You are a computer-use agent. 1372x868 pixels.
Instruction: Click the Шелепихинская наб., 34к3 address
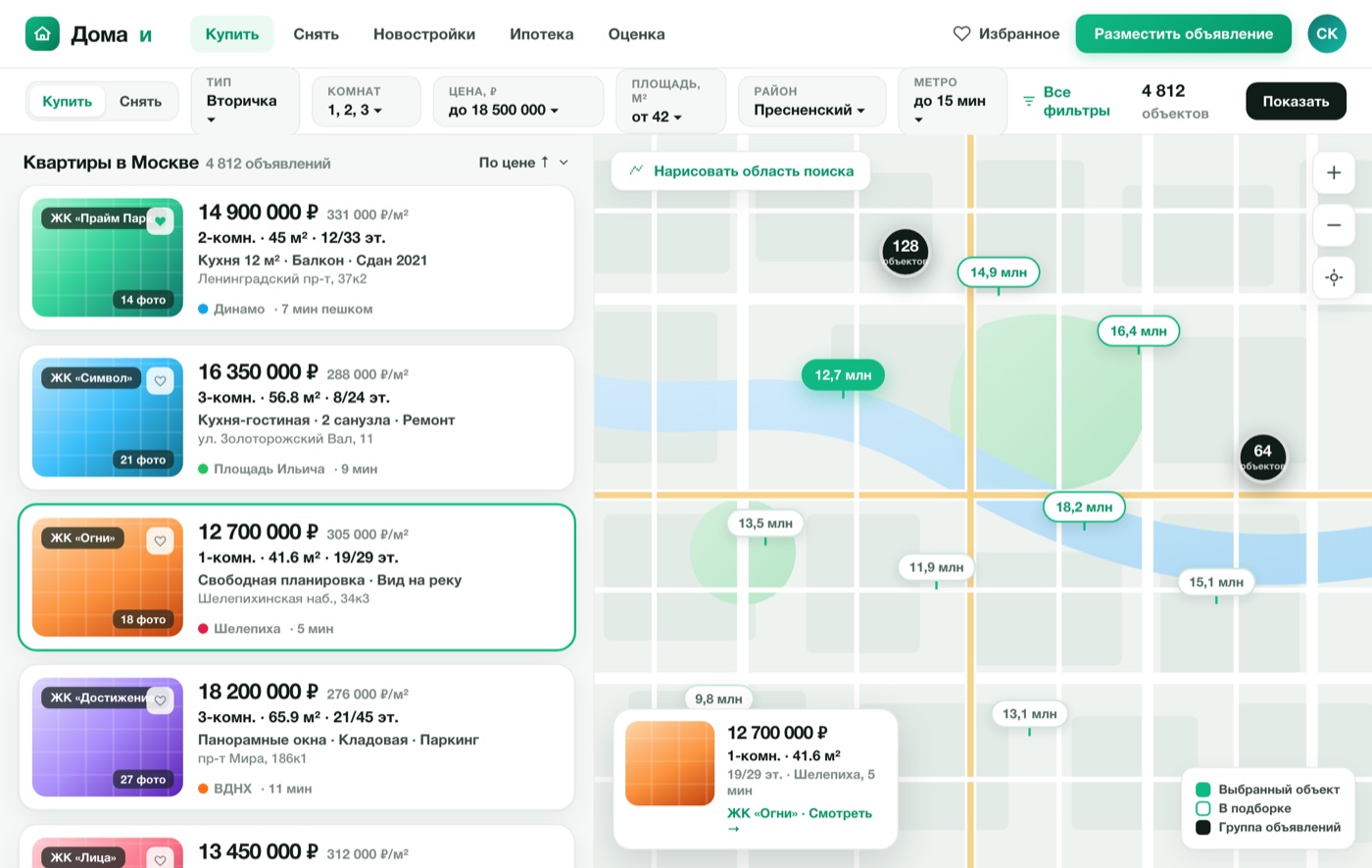point(283,599)
